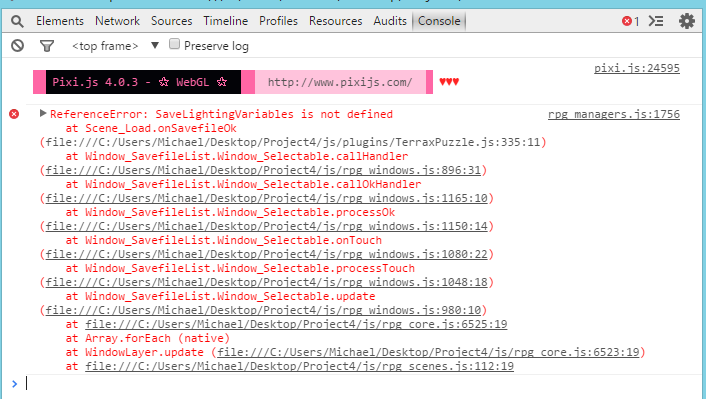Switch to the Profiles tab

(x=278, y=21)
